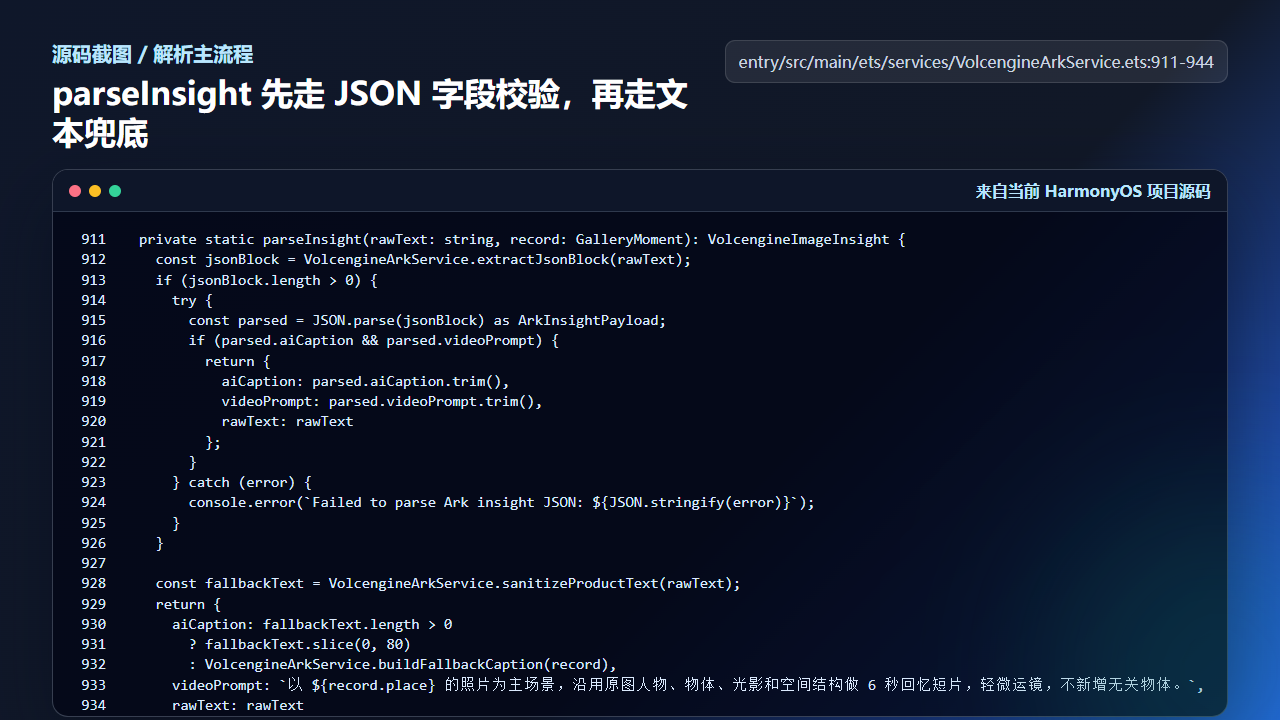The image size is (1280, 720).
Task: Click the green window dot
Action: coord(115,191)
